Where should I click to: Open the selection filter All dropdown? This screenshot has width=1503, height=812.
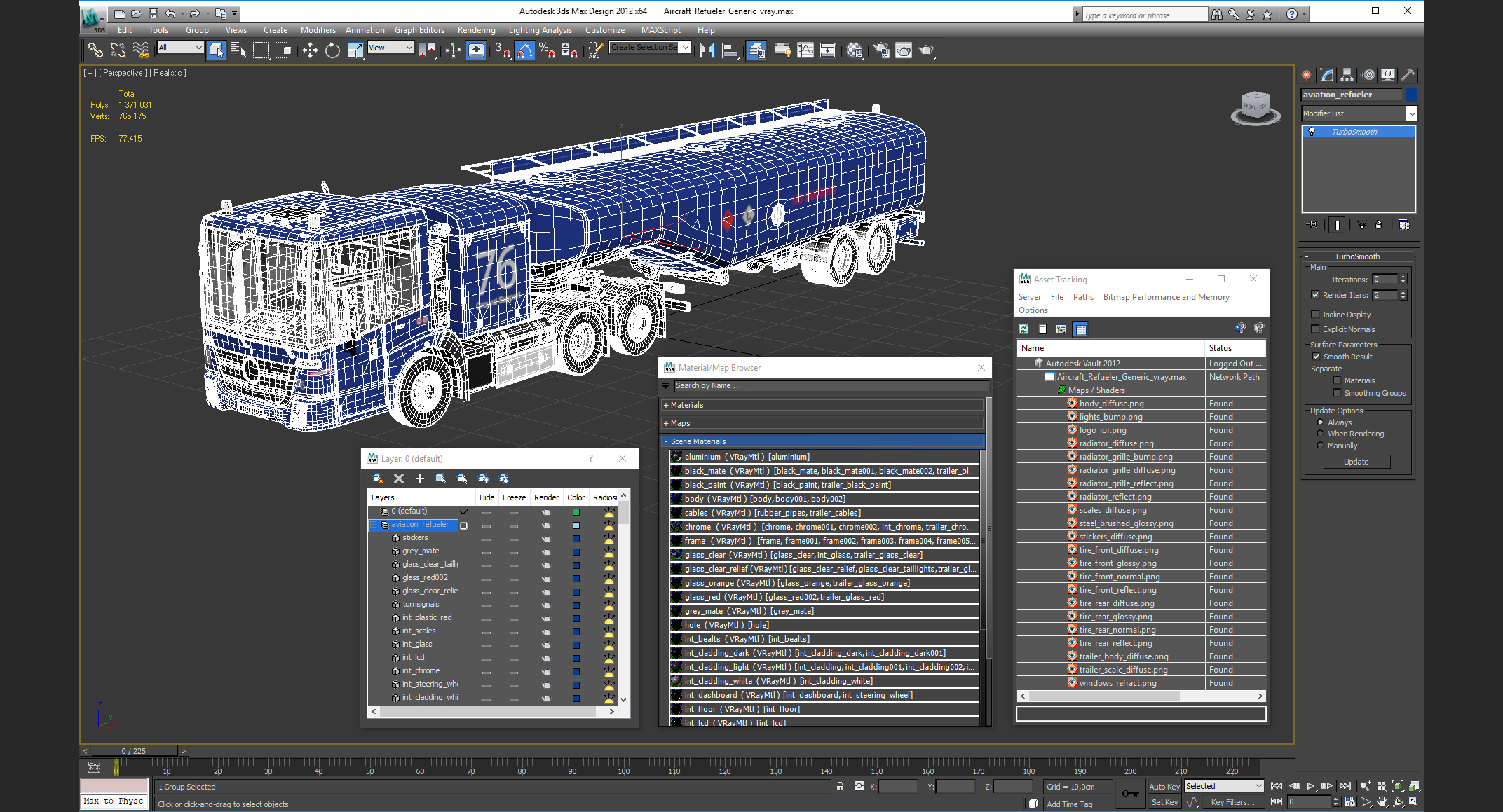click(x=180, y=48)
